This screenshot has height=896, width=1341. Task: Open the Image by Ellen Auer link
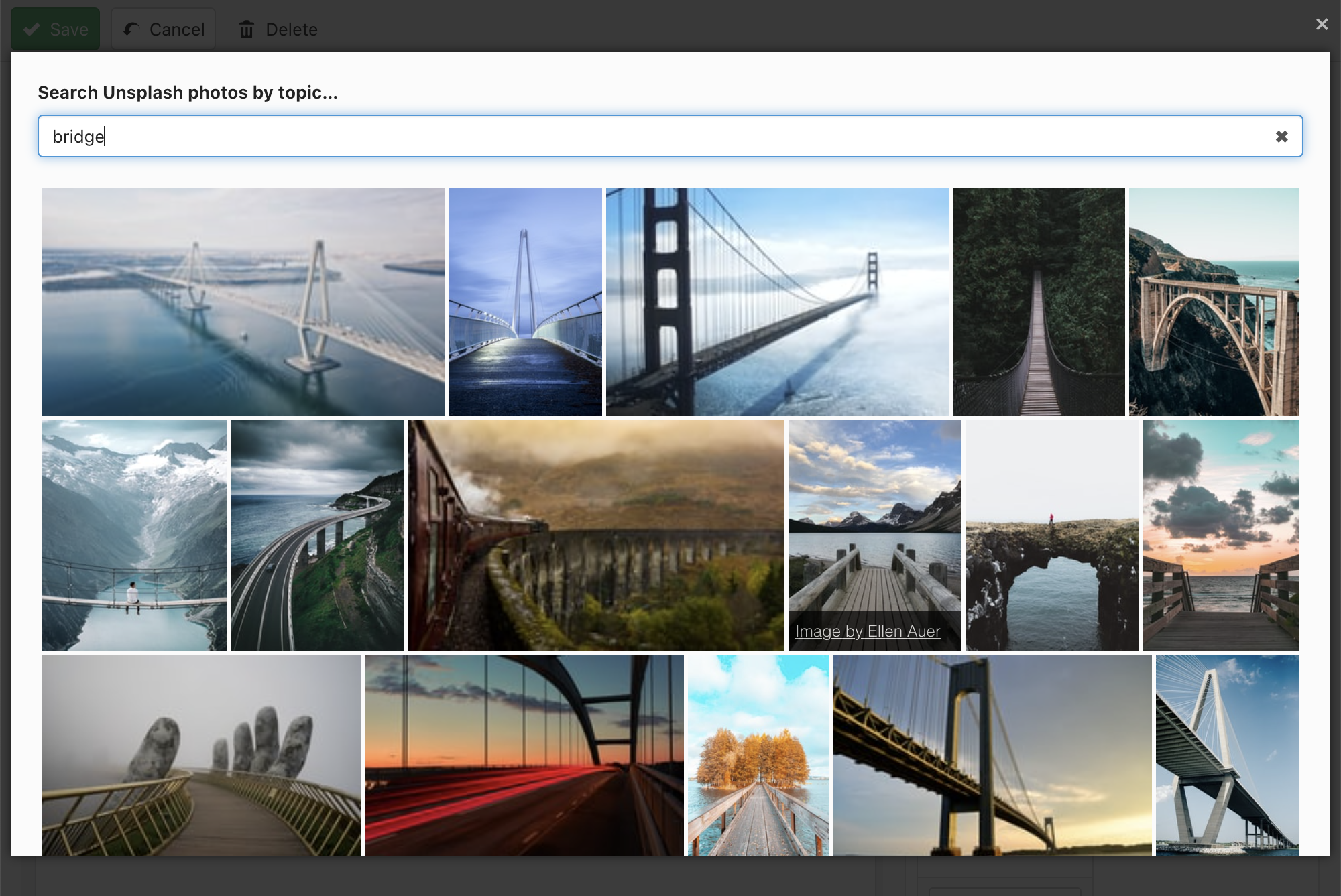click(868, 631)
